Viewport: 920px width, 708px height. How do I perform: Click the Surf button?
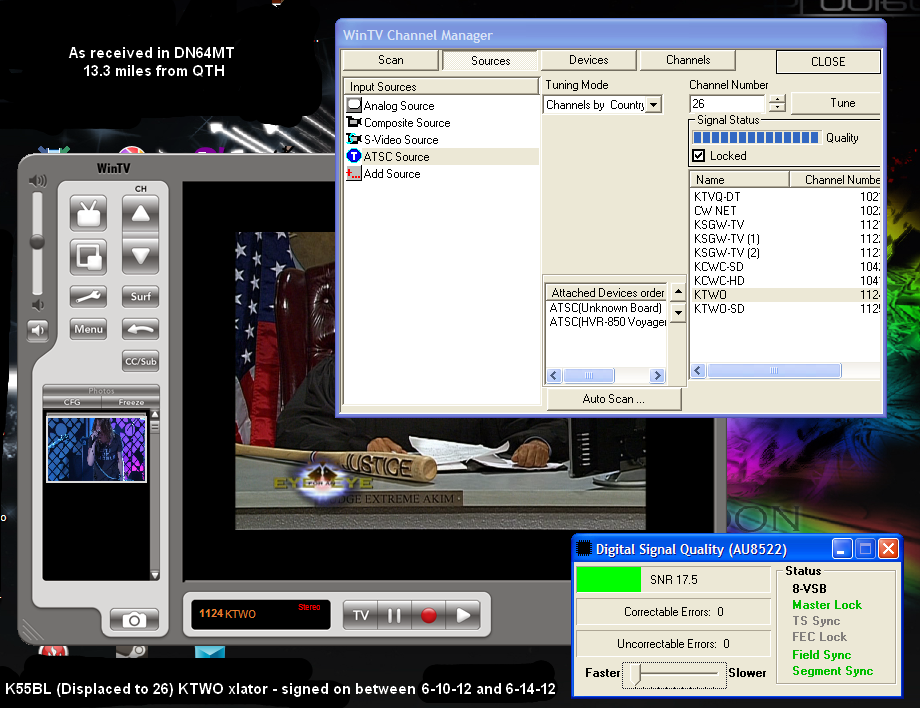click(x=140, y=296)
